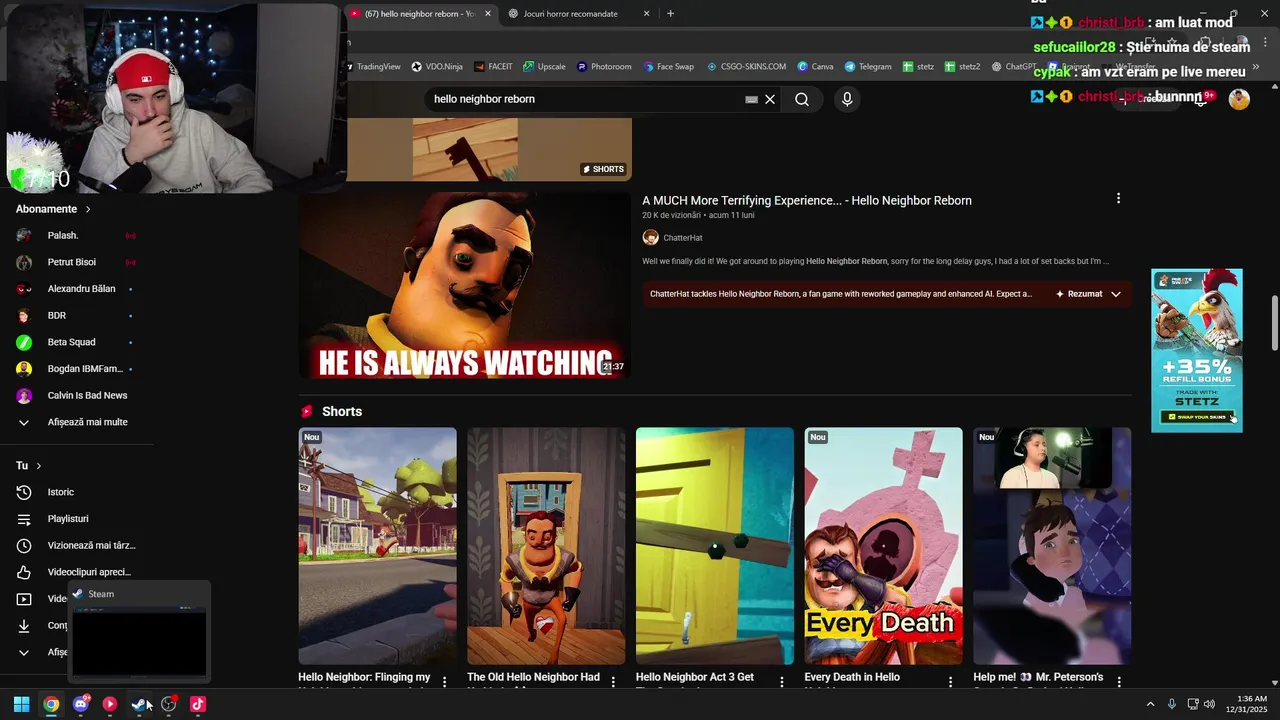Open more options for ChatterHat video
Viewport: 1280px width, 720px height.
1118,198
